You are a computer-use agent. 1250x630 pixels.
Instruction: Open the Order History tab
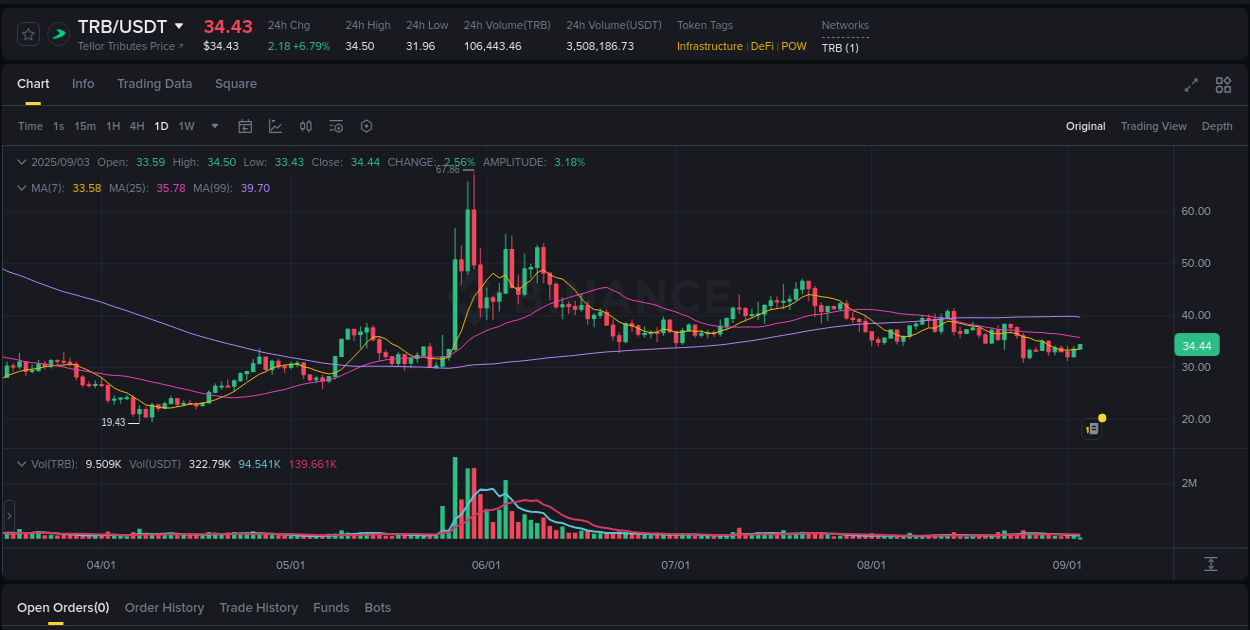click(164, 607)
